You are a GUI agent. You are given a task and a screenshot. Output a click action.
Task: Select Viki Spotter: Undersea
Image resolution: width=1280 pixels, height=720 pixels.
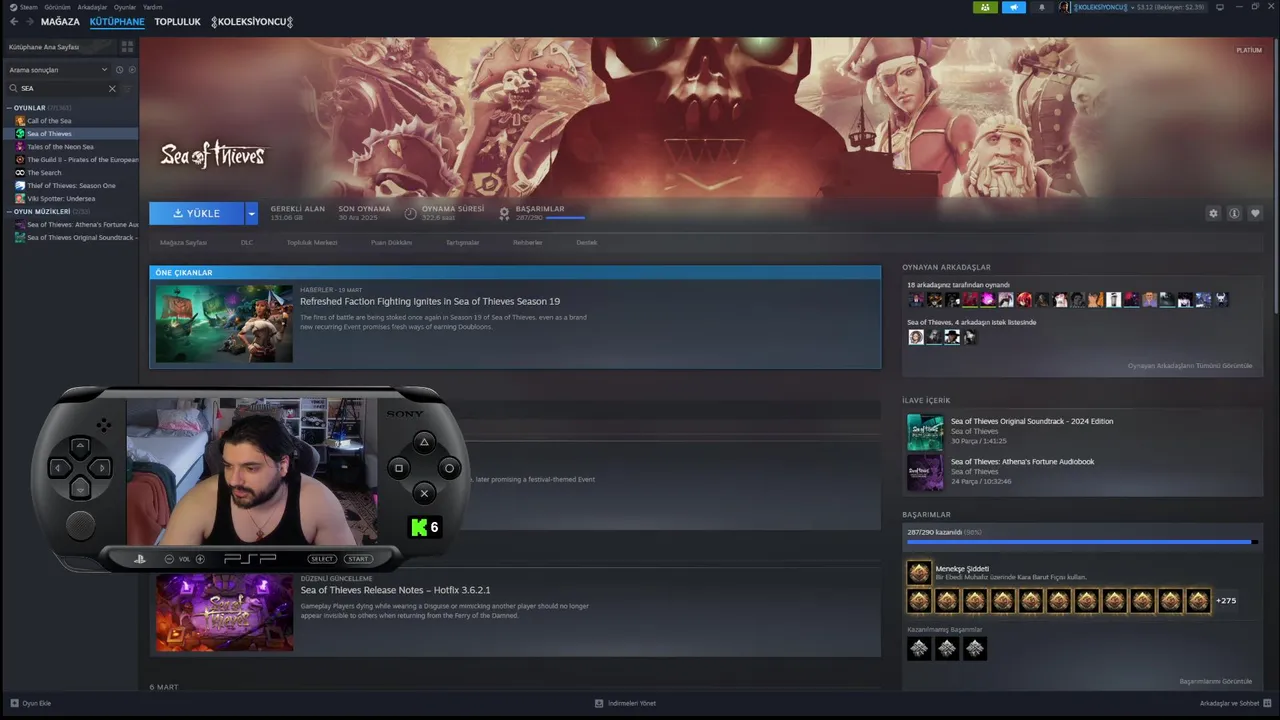click(x=61, y=199)
